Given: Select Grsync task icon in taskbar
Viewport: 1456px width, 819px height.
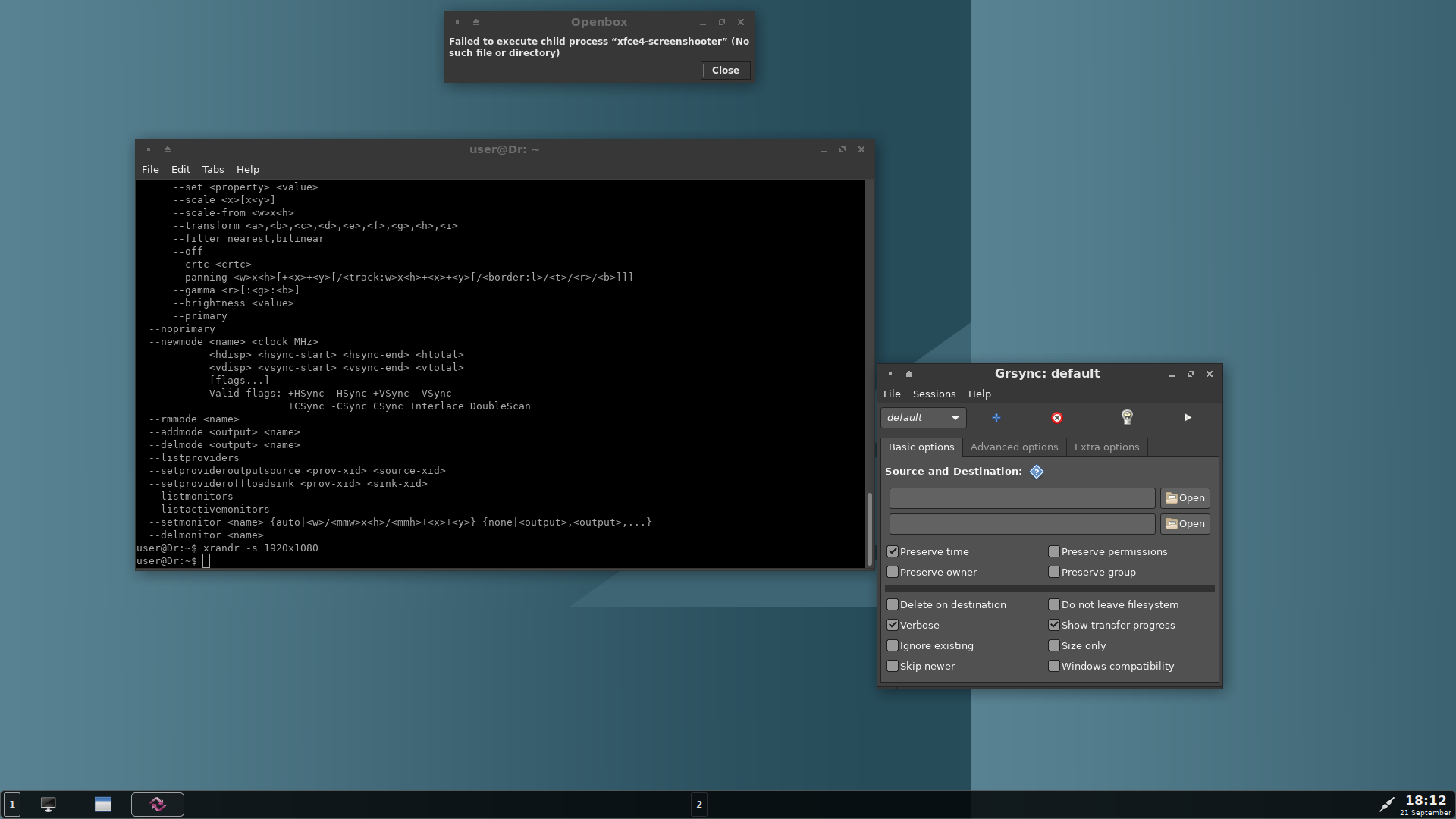Looking at the screenshot, I should pos(158,805).
